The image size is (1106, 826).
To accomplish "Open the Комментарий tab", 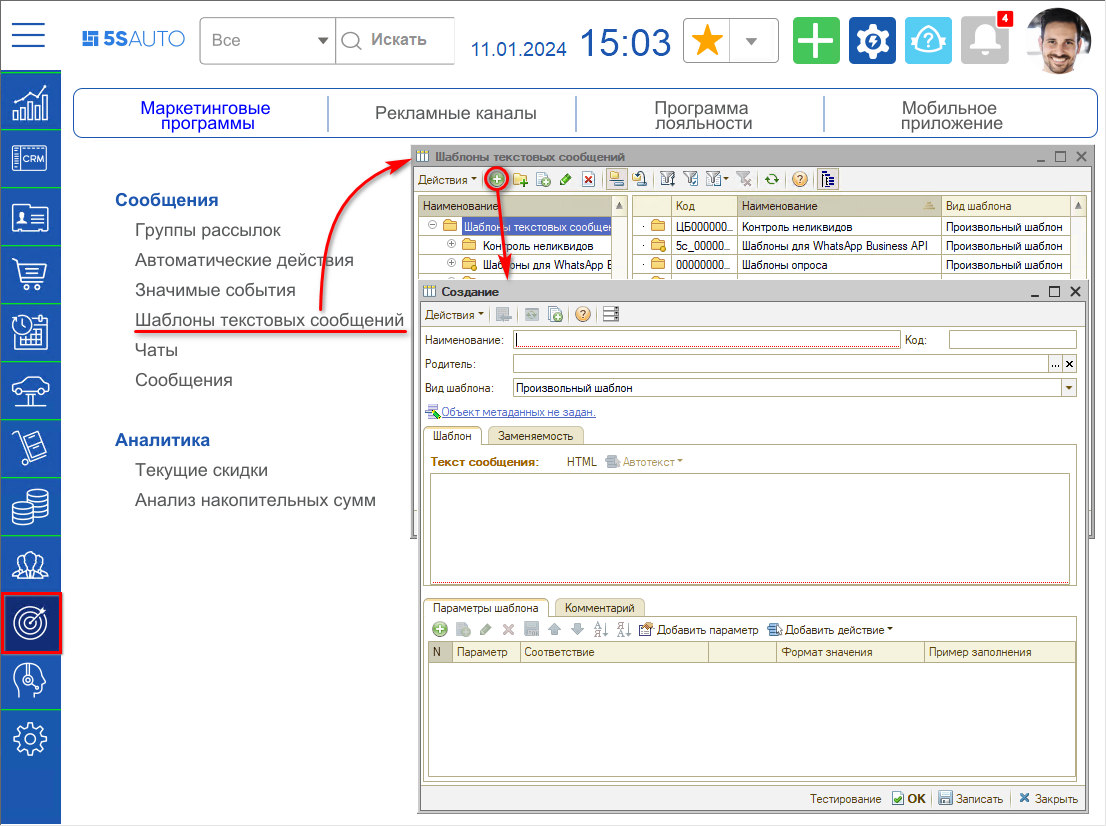I will coord(600,607).
